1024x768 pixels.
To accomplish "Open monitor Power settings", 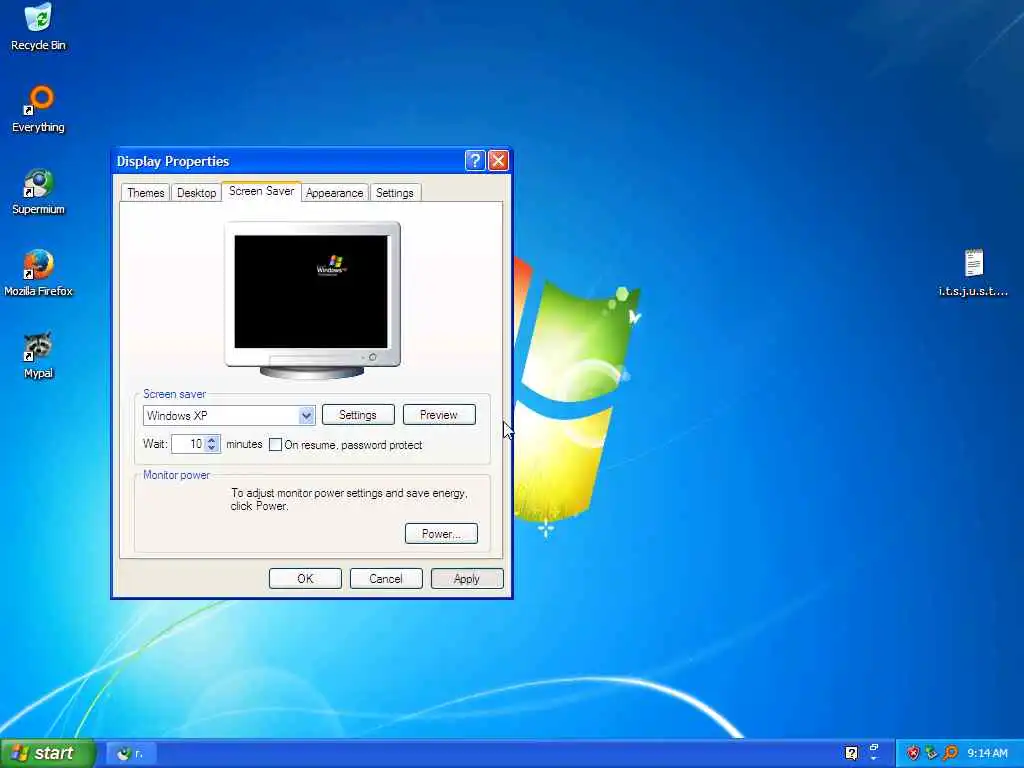I will (x=441, y=534).
